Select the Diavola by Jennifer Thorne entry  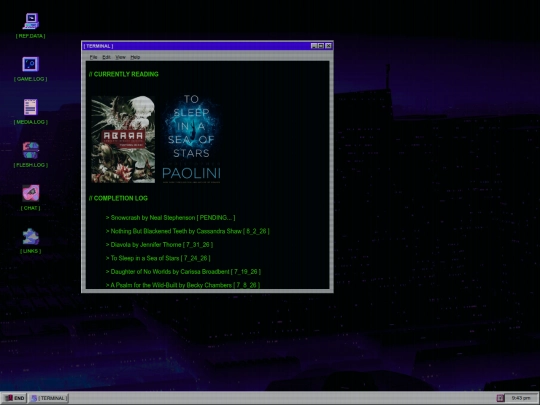pos(159,245)
